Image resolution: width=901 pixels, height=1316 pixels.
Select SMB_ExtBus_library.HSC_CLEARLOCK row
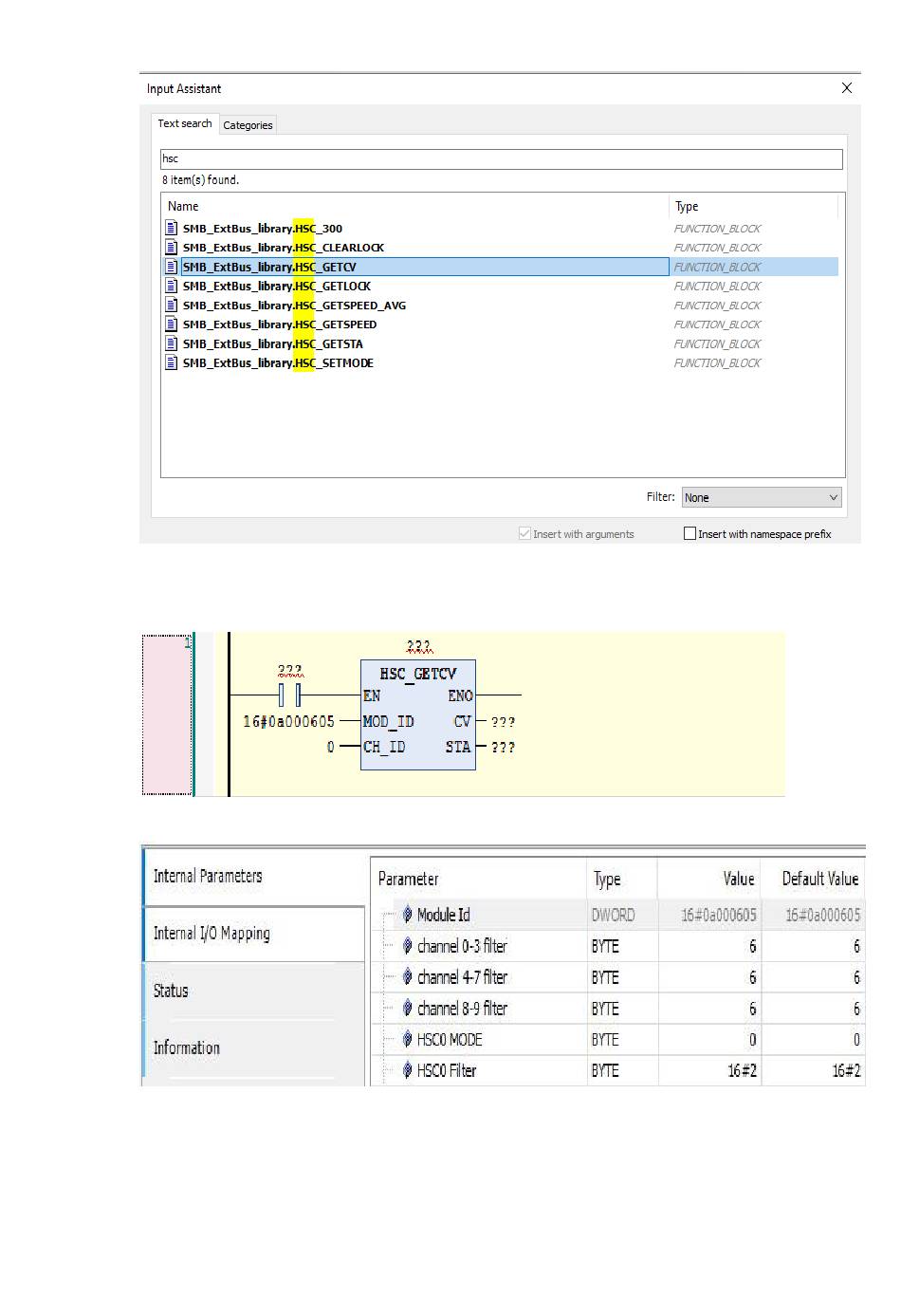(502, 248)
